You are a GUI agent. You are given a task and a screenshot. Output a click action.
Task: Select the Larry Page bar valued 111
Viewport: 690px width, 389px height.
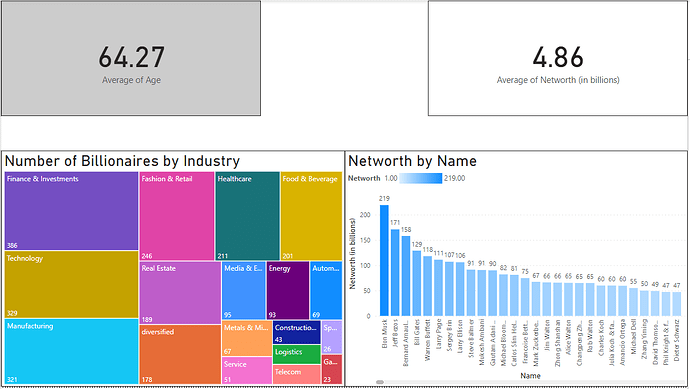point(438,288)
